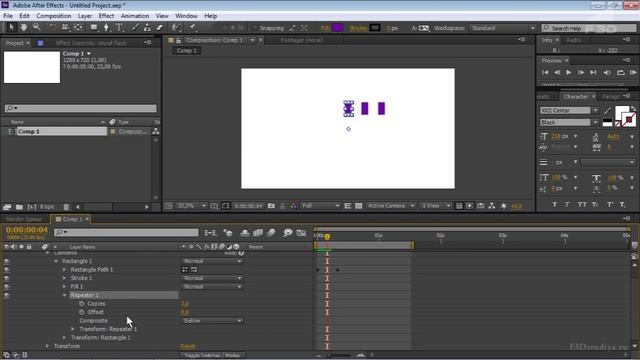Select the Zoom magnifier tool
The width and height of the screenshot is (640, 360).
click(x=36, y=27)
